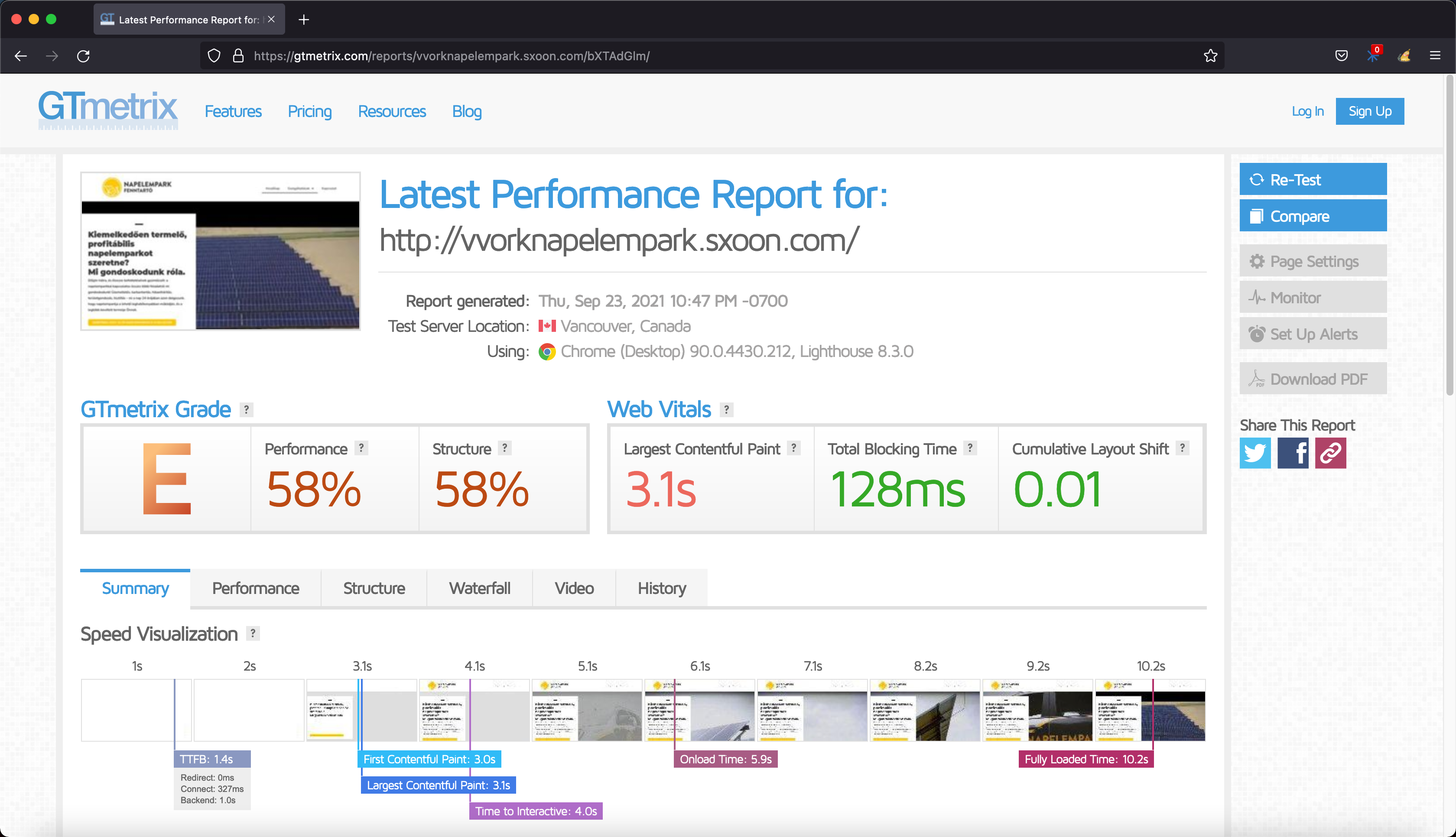Open help for GTmetrix Grade heading
Viewport: 1456px width, 837px height.
(x=247, y=409)
